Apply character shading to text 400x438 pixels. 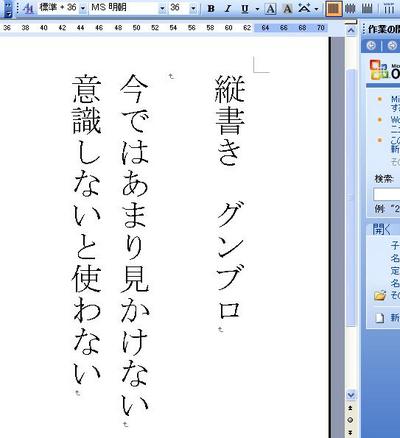point(287,8)
